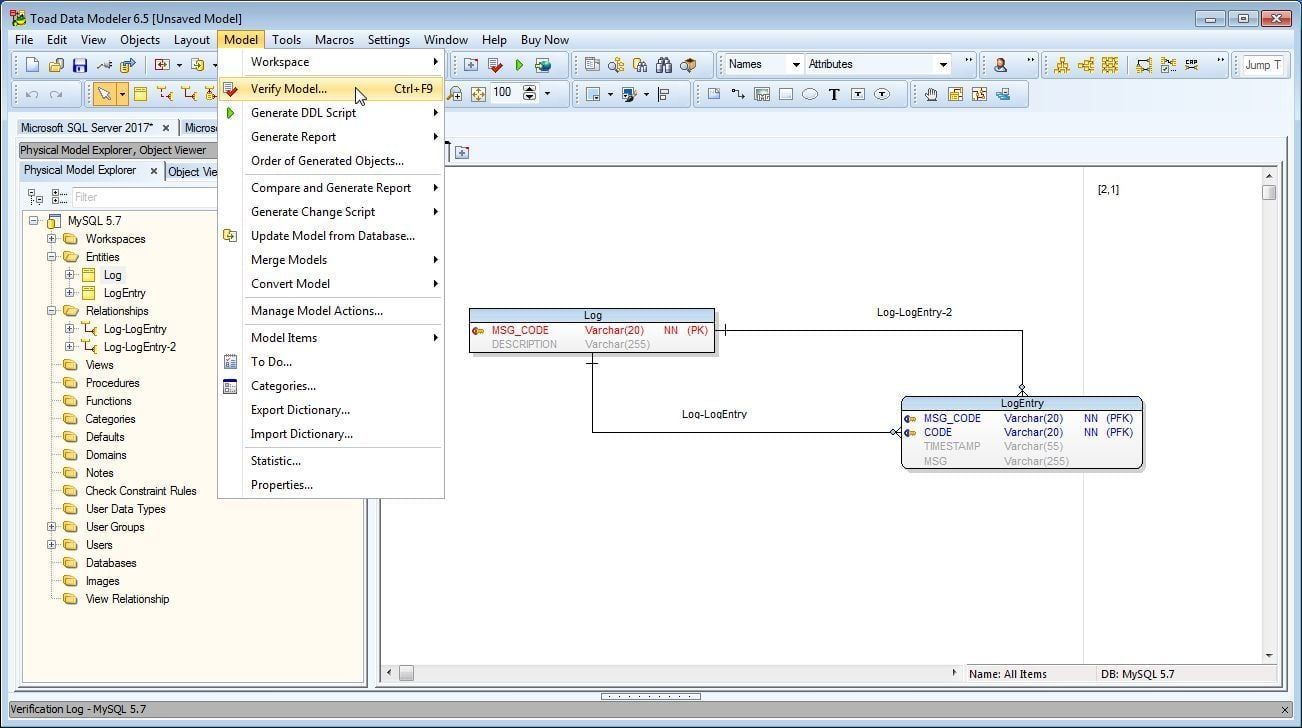This screenshot has width=1302, height=728.
Task: Click the green Generate DDL play icon
Action: point(519,65)
